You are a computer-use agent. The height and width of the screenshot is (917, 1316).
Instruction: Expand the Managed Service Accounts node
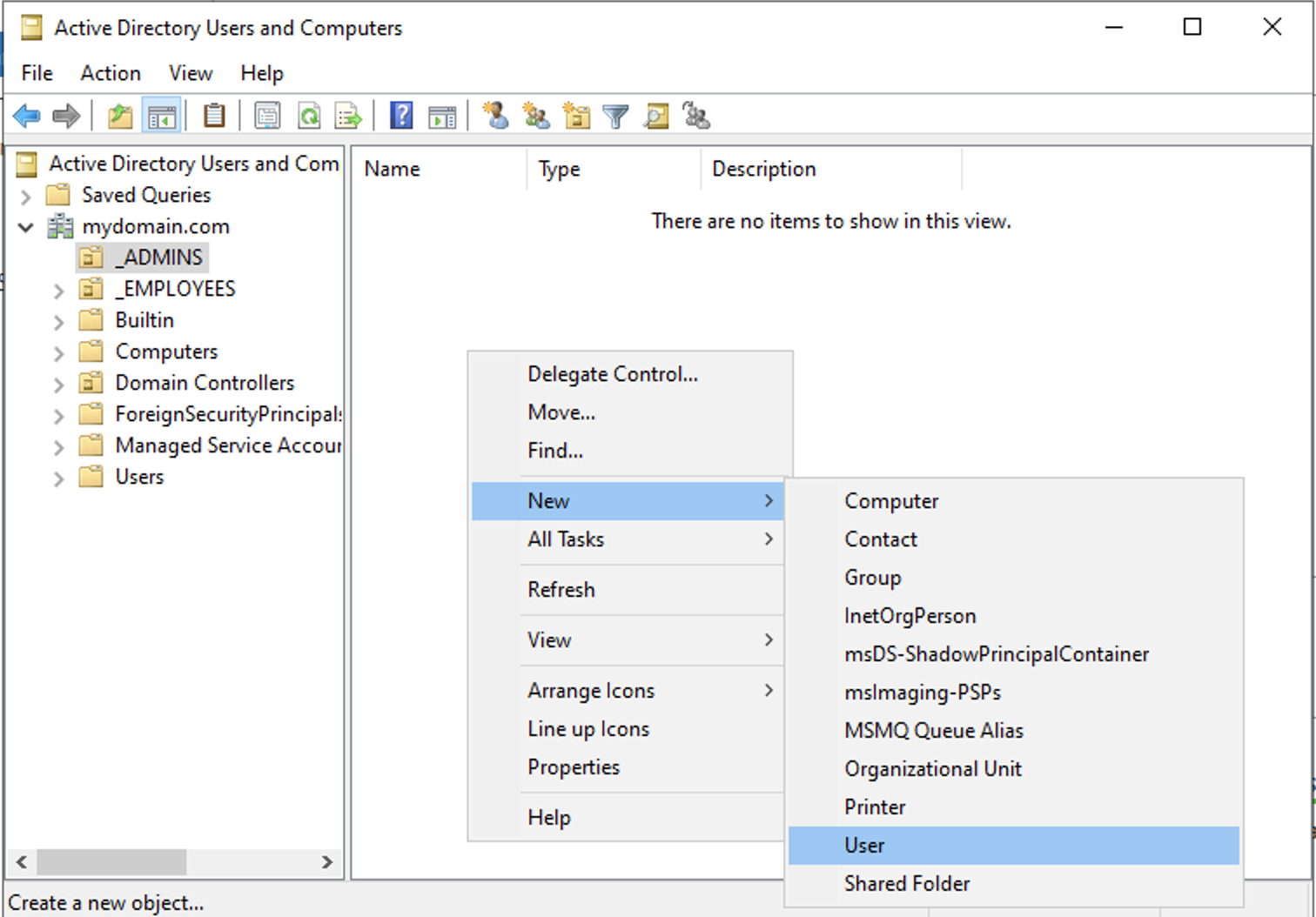click(58, 447)
